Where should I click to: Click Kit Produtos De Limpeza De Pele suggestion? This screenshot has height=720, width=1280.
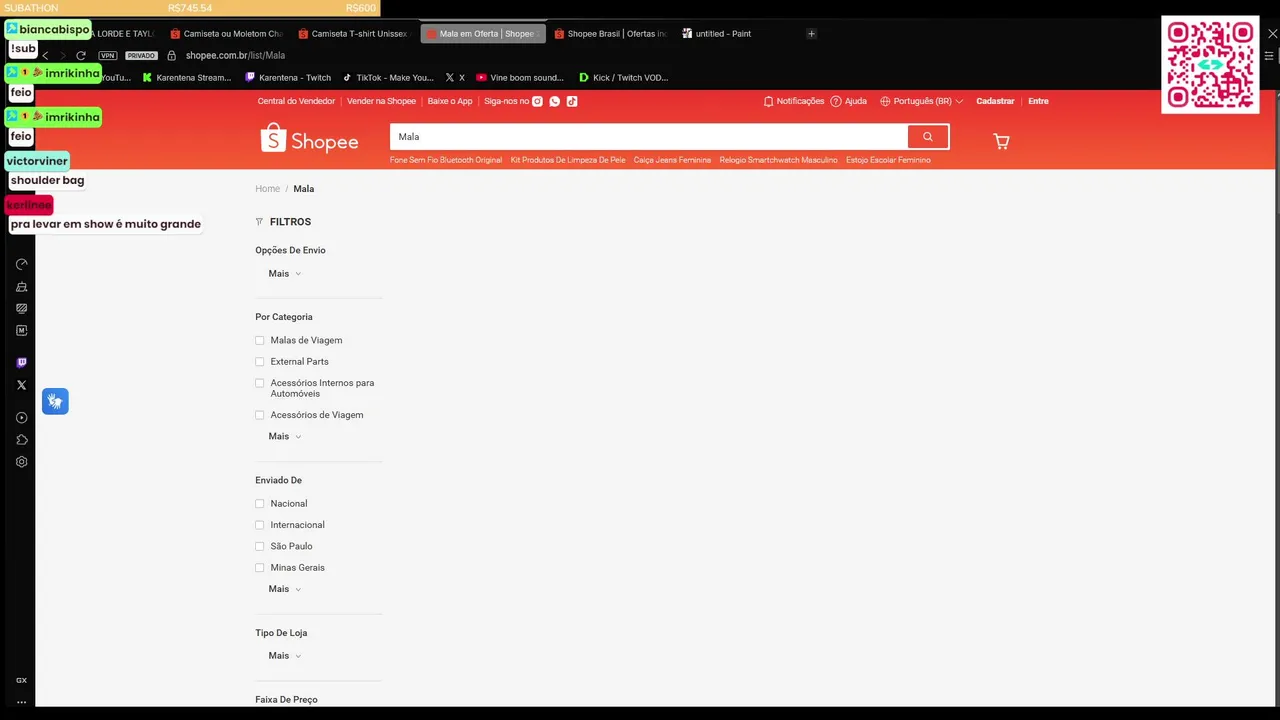[568, 160]
